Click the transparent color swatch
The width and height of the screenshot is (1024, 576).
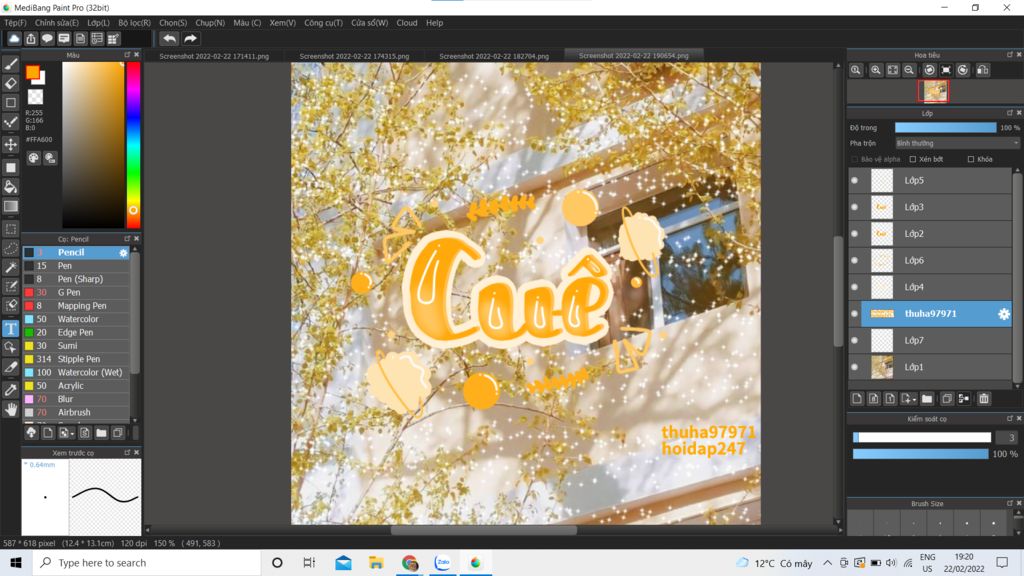(x=35, y=97)
